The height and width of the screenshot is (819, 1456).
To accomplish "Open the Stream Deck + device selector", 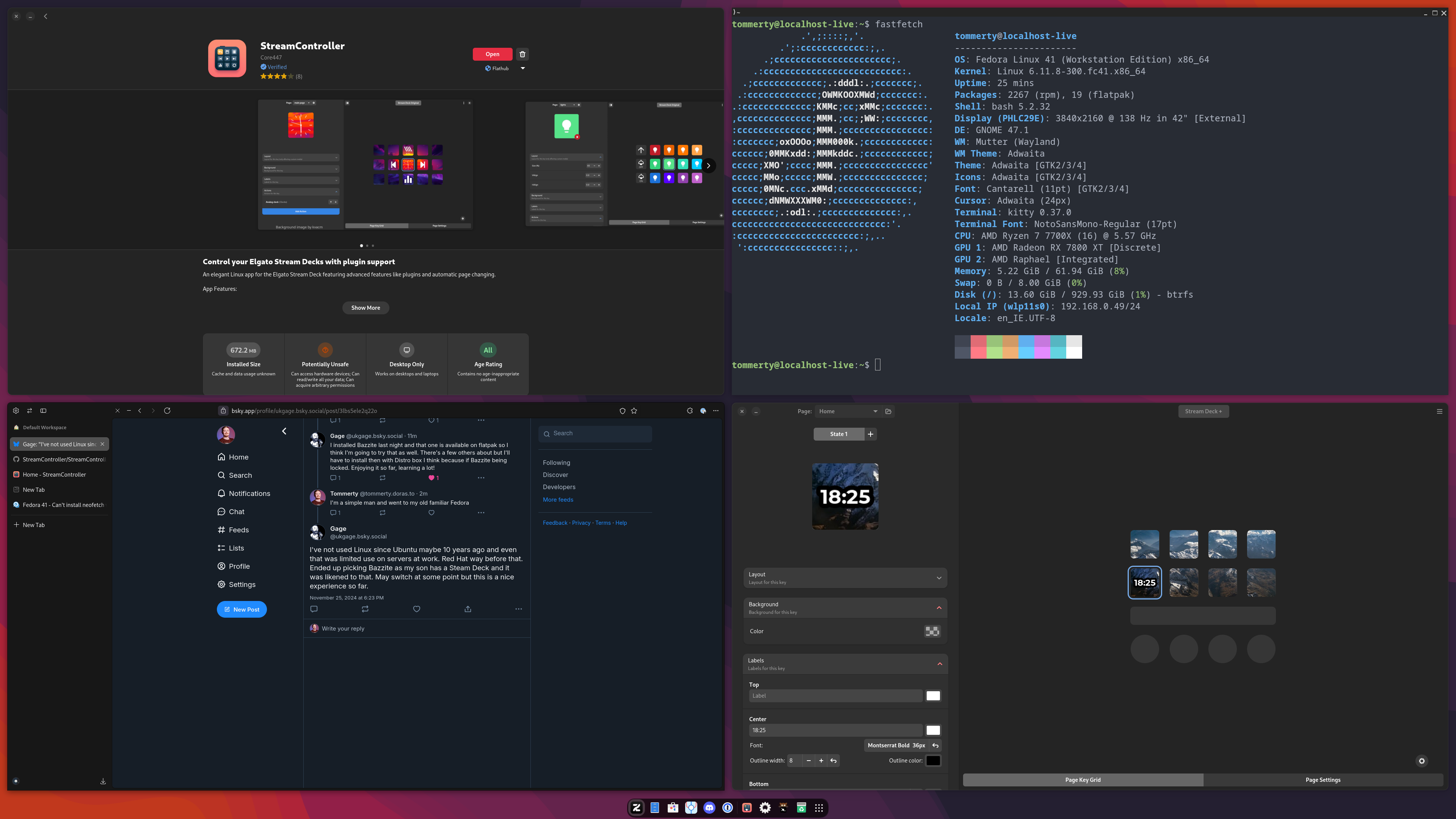I will click(x=1203, y=411).
